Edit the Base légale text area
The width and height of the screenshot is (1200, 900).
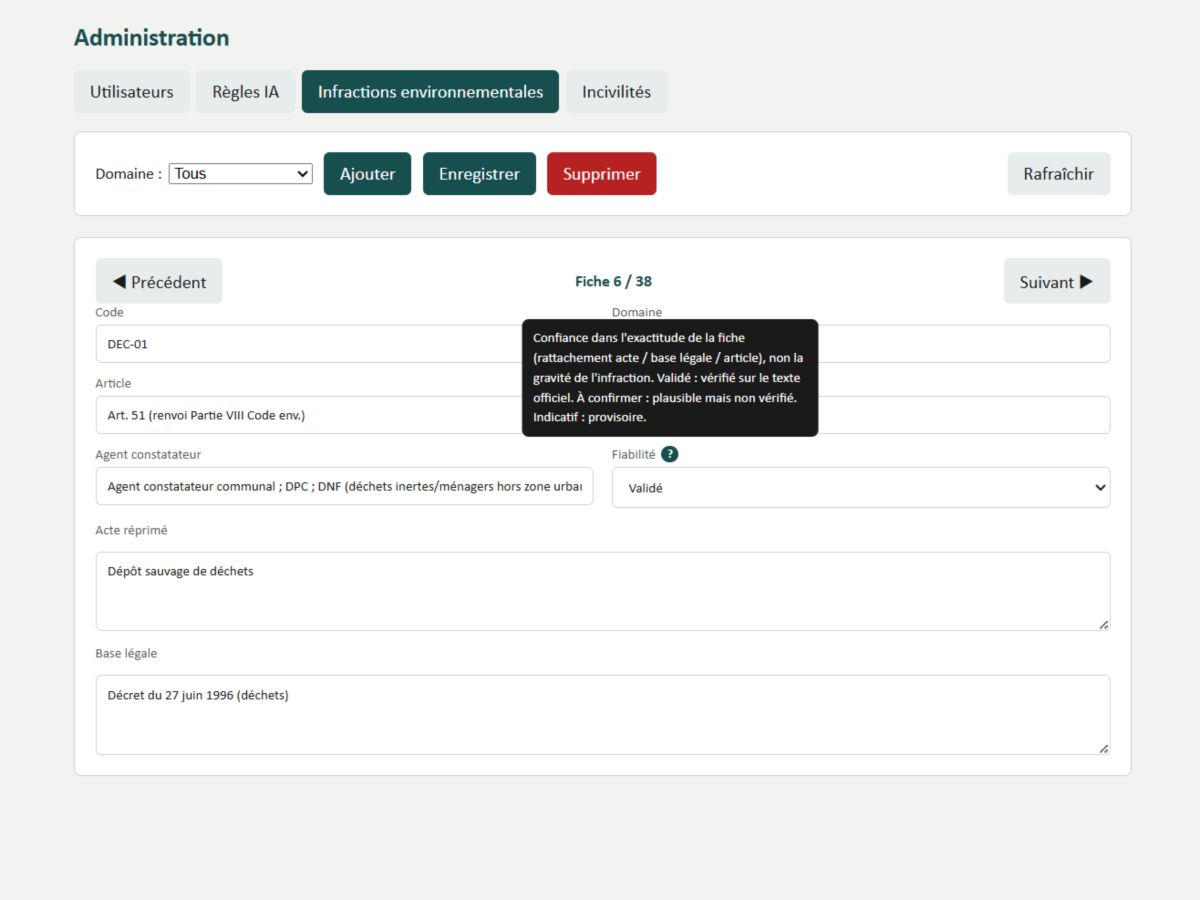coord(603,715)
